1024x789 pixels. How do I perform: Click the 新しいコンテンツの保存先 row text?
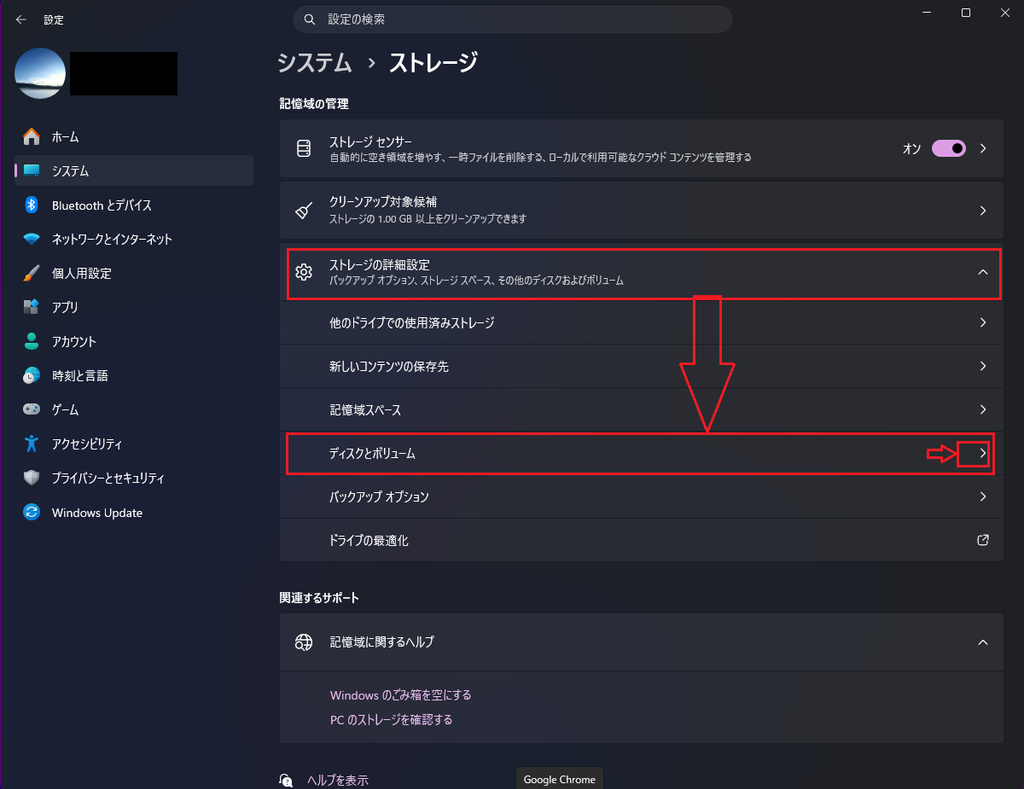point(389,366)
